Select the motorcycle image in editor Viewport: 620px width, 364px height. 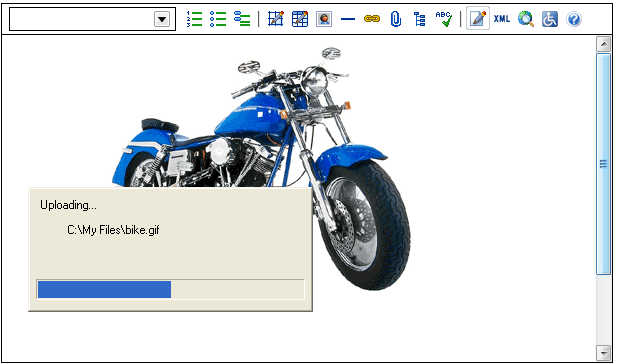pyautogui.click(x=261, y=168)
